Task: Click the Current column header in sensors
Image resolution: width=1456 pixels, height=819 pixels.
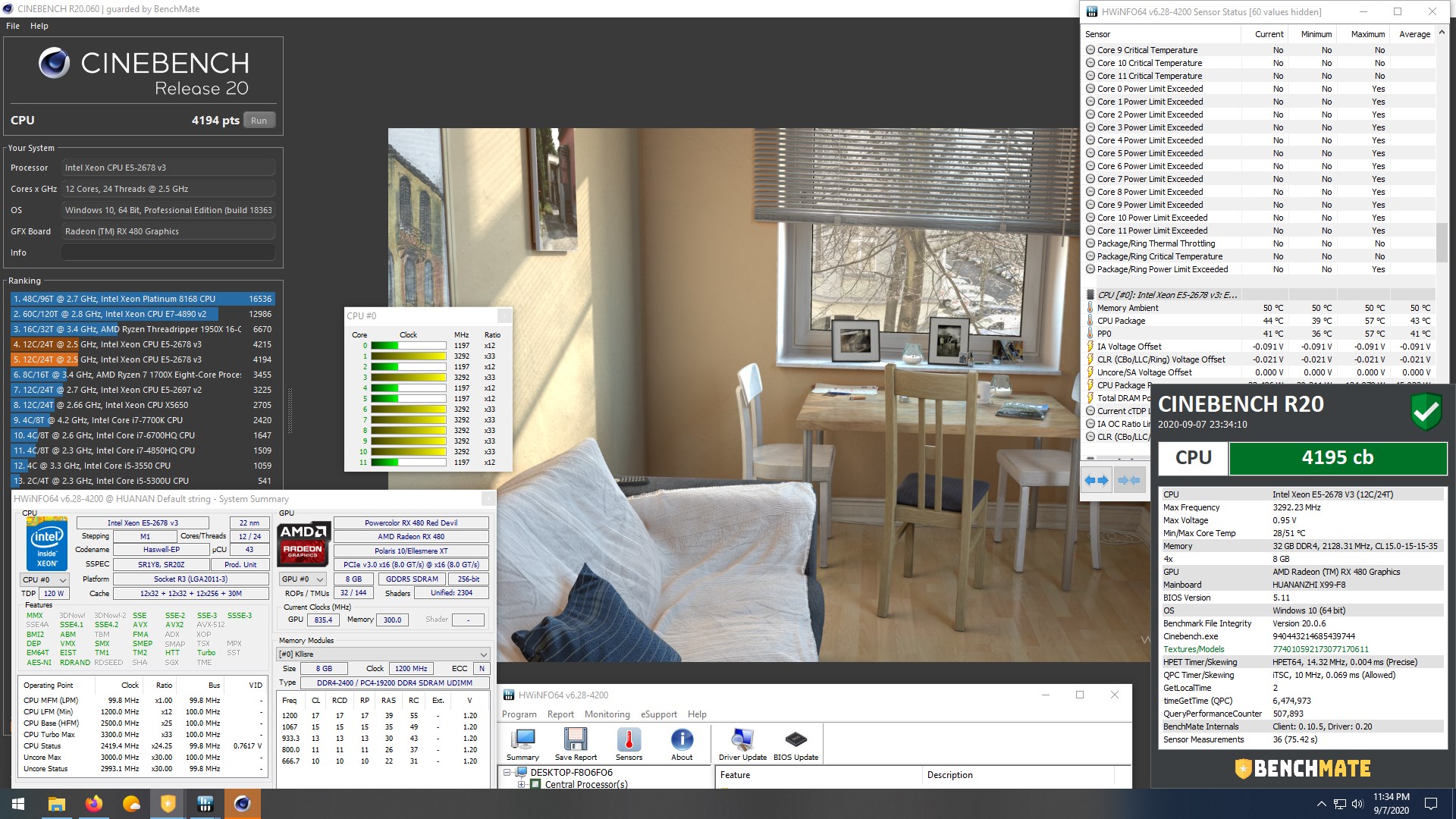Action: 1269,34
